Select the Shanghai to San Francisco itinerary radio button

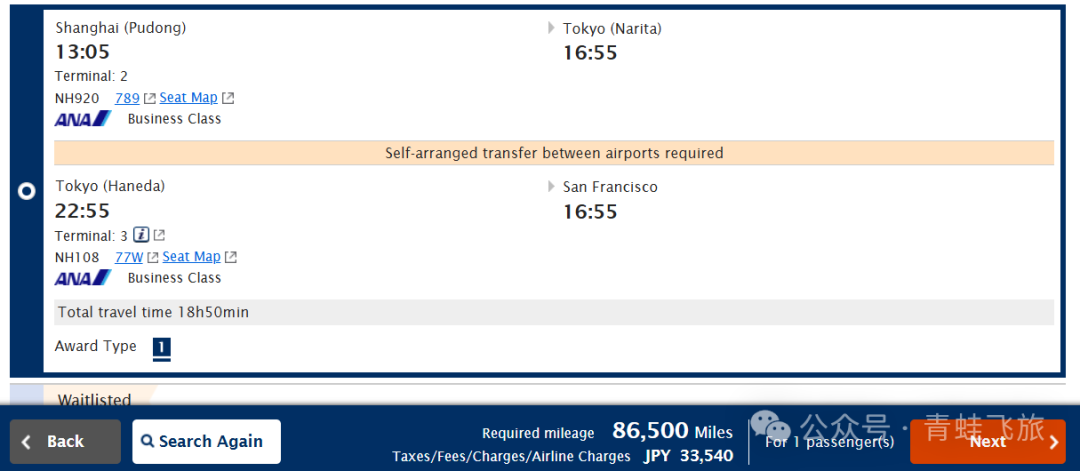point(27,191)
